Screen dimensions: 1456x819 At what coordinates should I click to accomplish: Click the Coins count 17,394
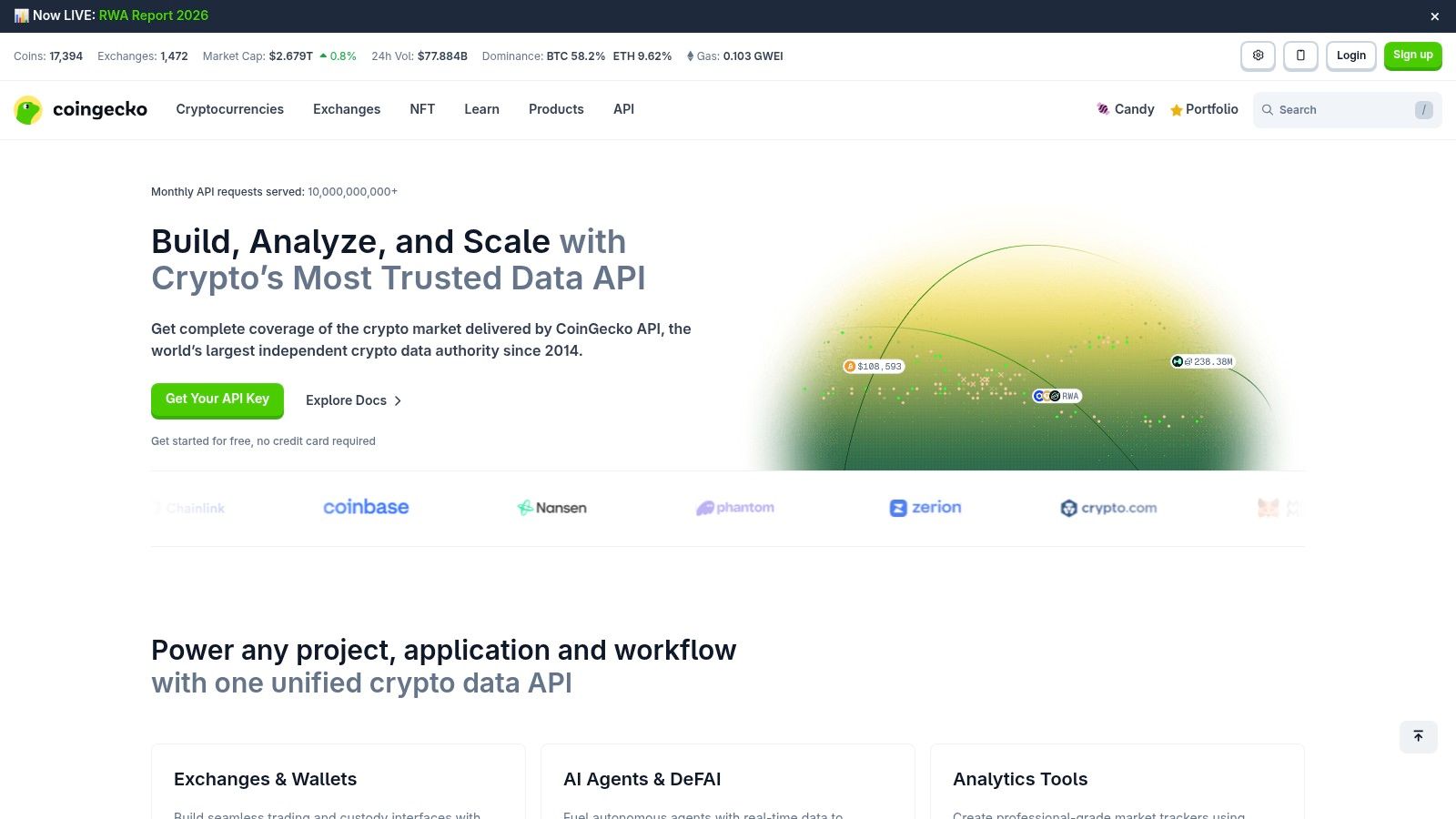click(x=66, y=56)
